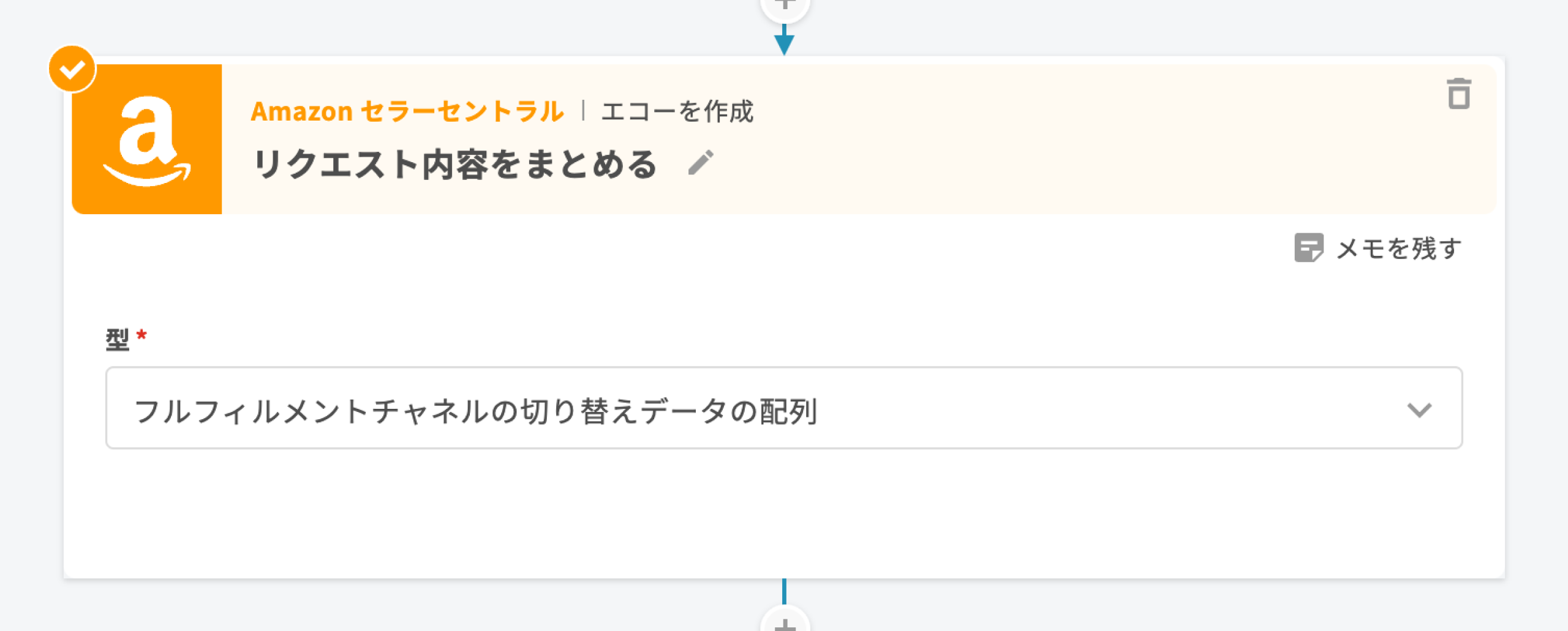The width and height of the screenshot is (1568, 631).
Task: Click the blue connector line below the card
Action: coord(784,591)
